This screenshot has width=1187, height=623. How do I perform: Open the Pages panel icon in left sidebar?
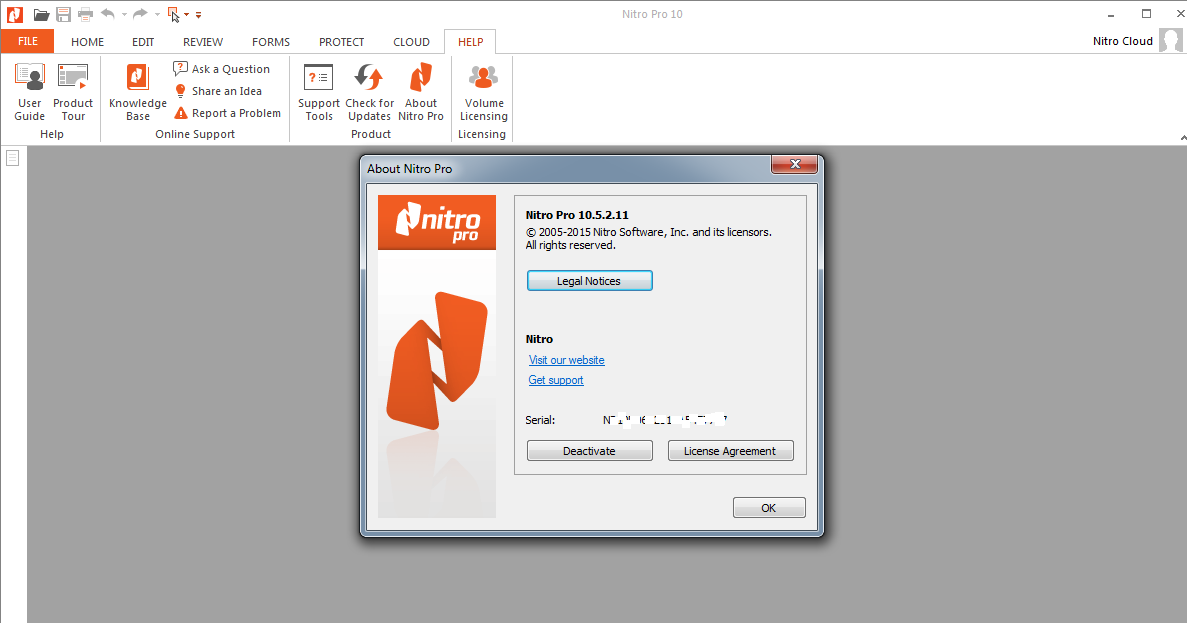click(13, 158)
